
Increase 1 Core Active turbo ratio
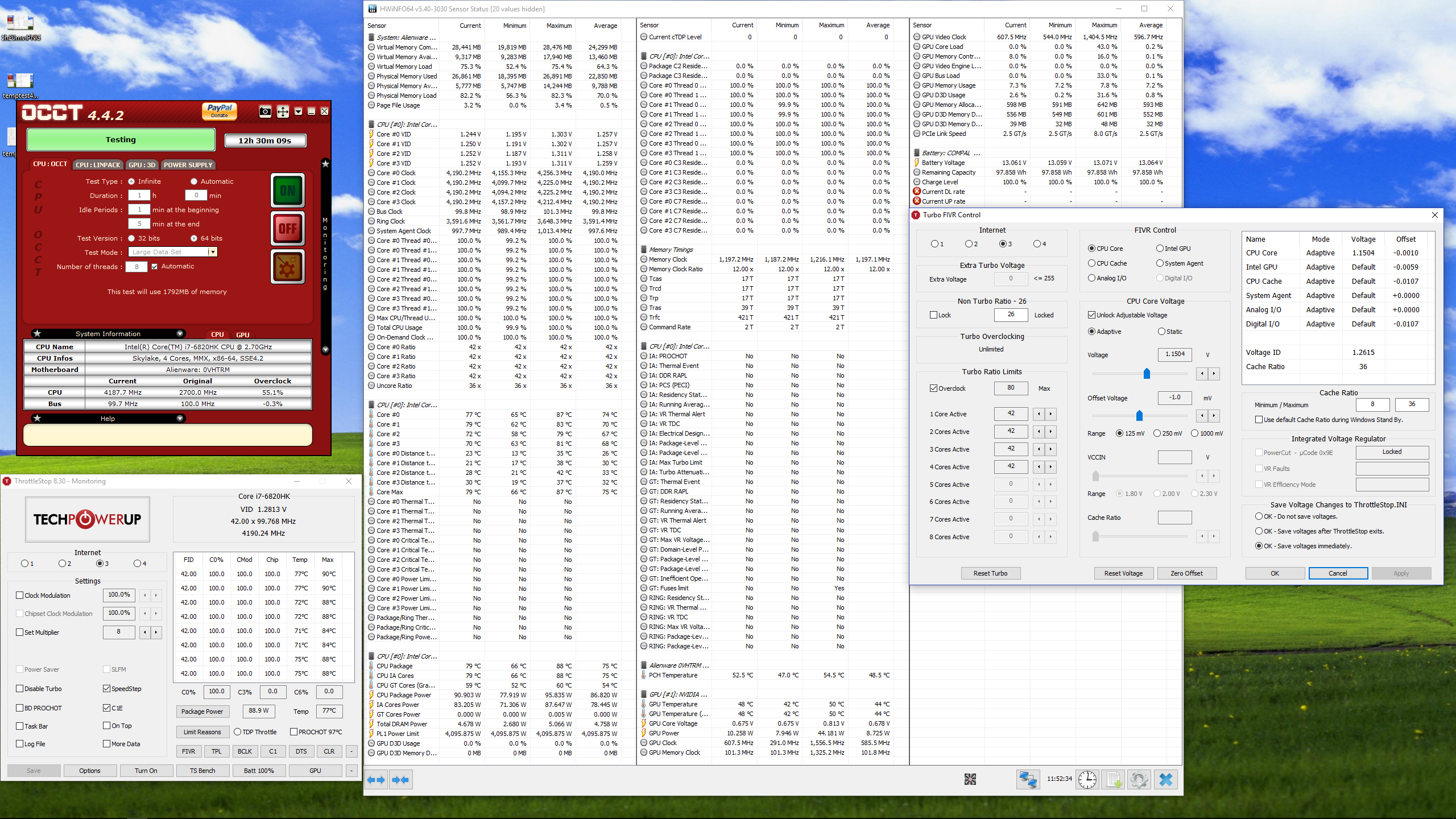[x=1050, y=414]
